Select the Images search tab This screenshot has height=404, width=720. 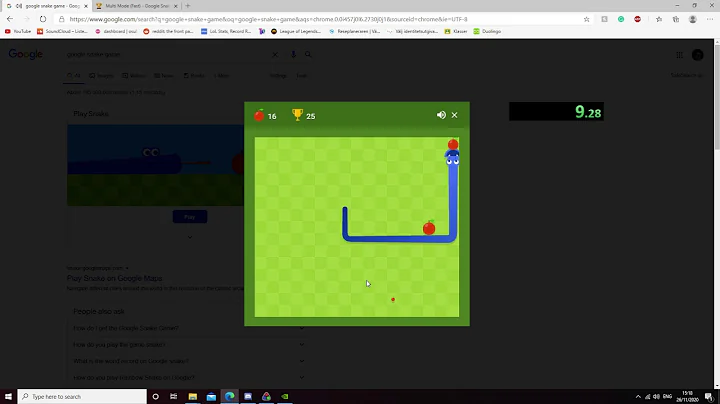[101, 76]
